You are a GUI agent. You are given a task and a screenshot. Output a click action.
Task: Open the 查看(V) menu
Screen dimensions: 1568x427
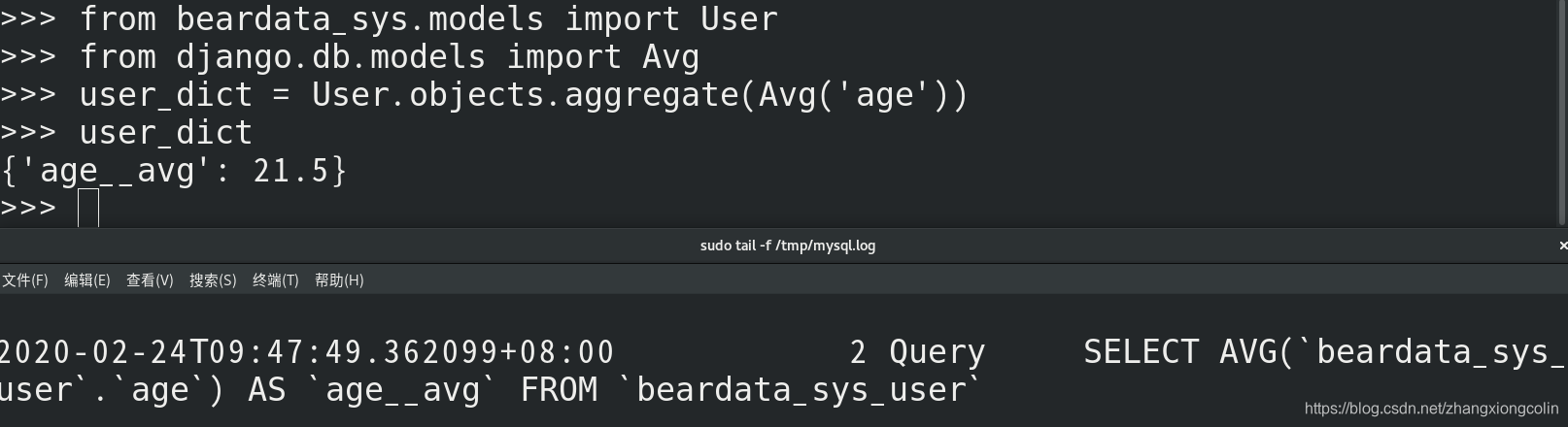[150, 280]
